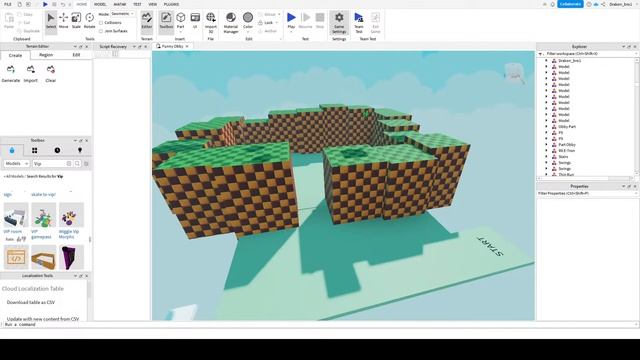Open the Wiggle Vip Morphs thumbnail
The width and height of the screenshot is (640, 360).
[x=71, y=215]
